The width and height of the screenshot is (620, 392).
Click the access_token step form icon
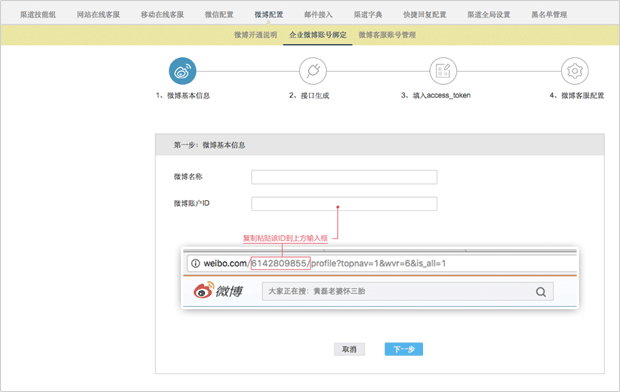point(443,71)
